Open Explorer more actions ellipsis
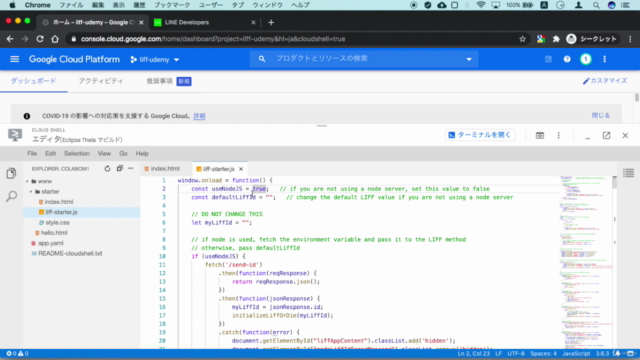640x360 pixels. (131, 169)
